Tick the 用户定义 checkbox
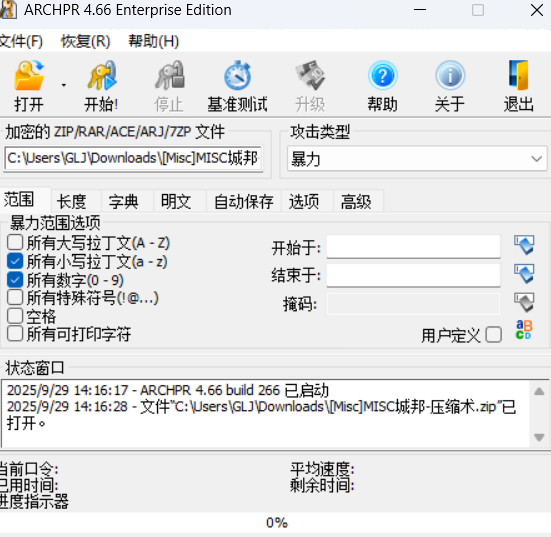551x537 pixels. tap(493, 335)
